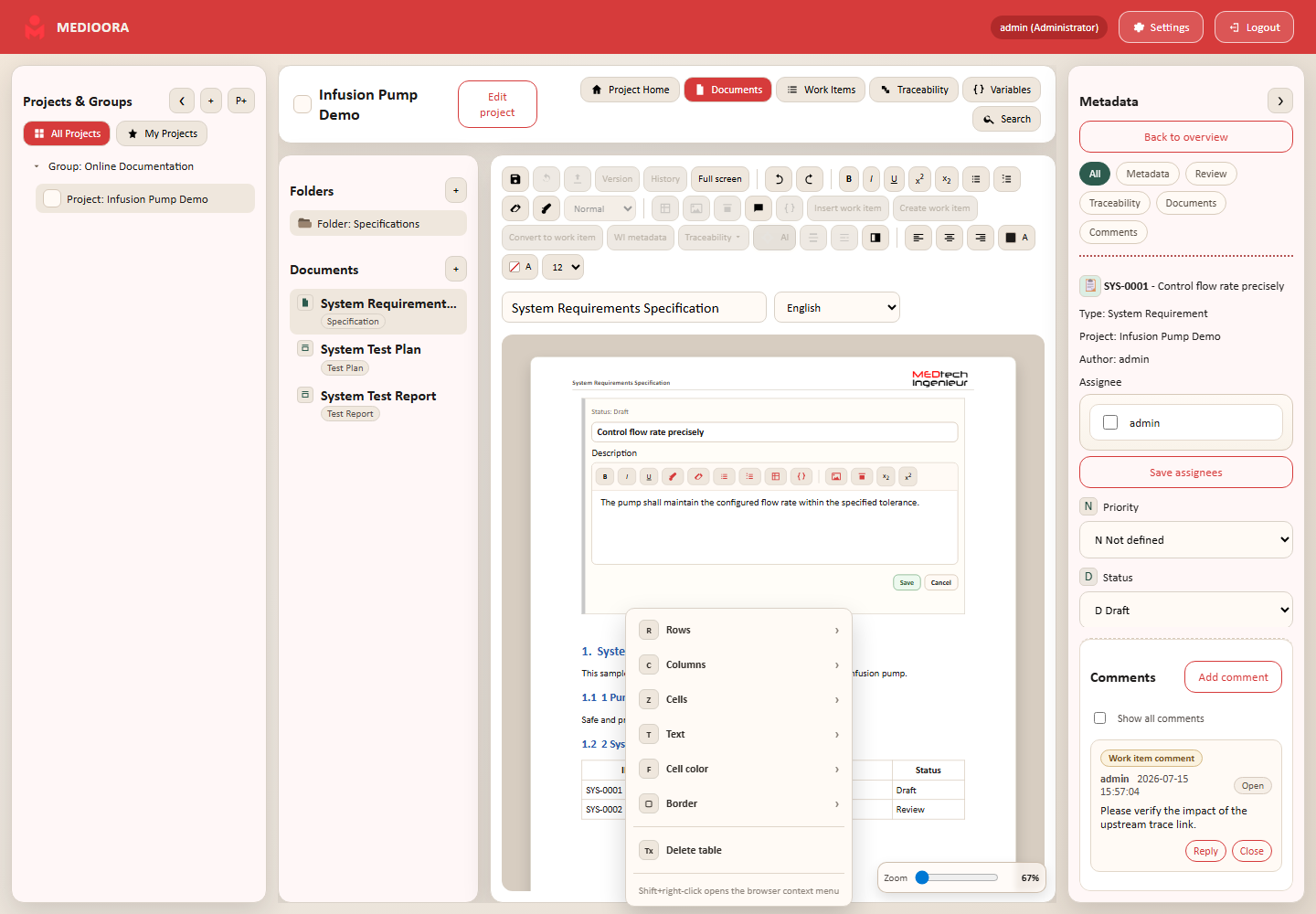Check the Project: Infusion Pump Demo tree checkbox
Screen dimensions: 1316x914
[x=52, y=198]
